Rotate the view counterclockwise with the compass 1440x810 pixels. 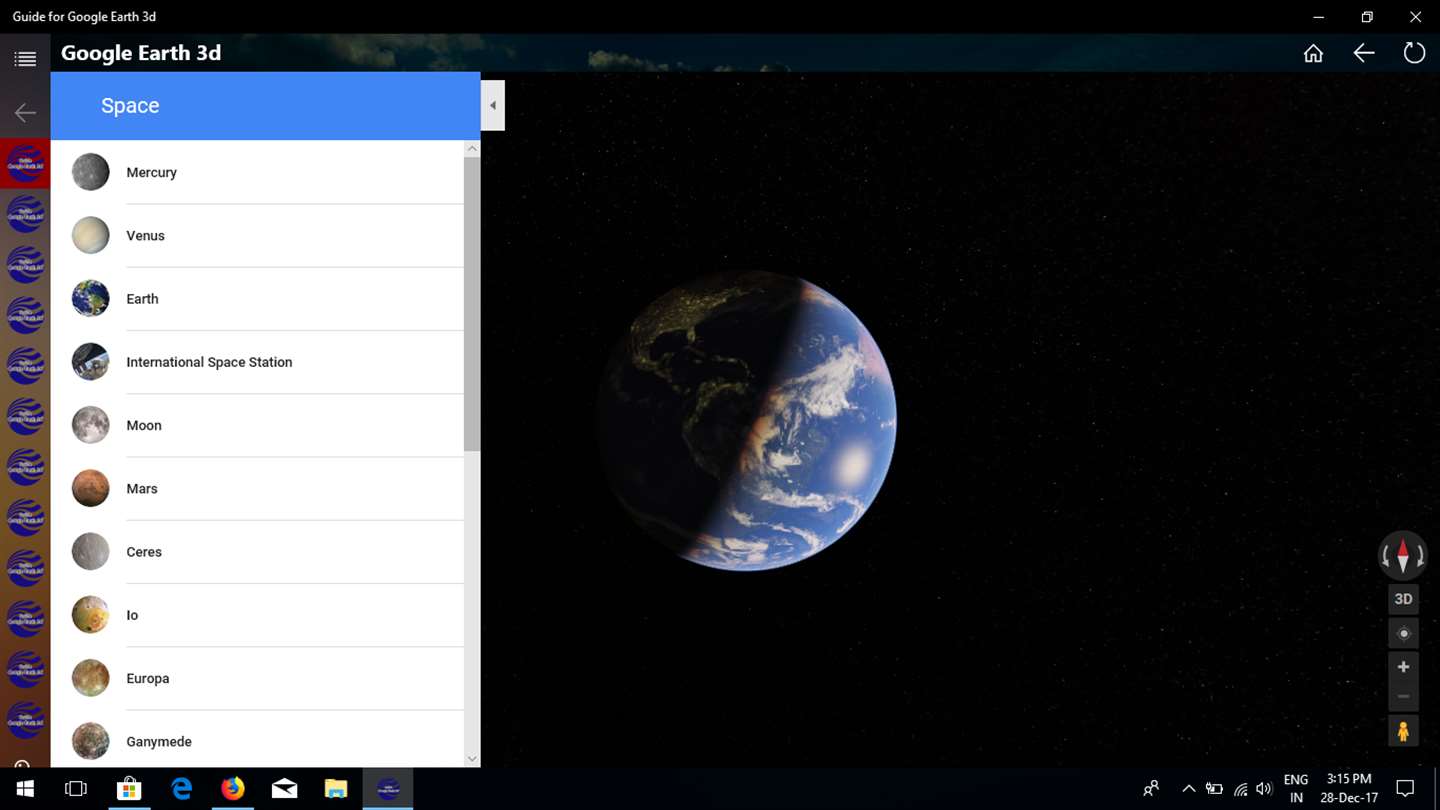pyautogui.click(x=1386, y=557)
